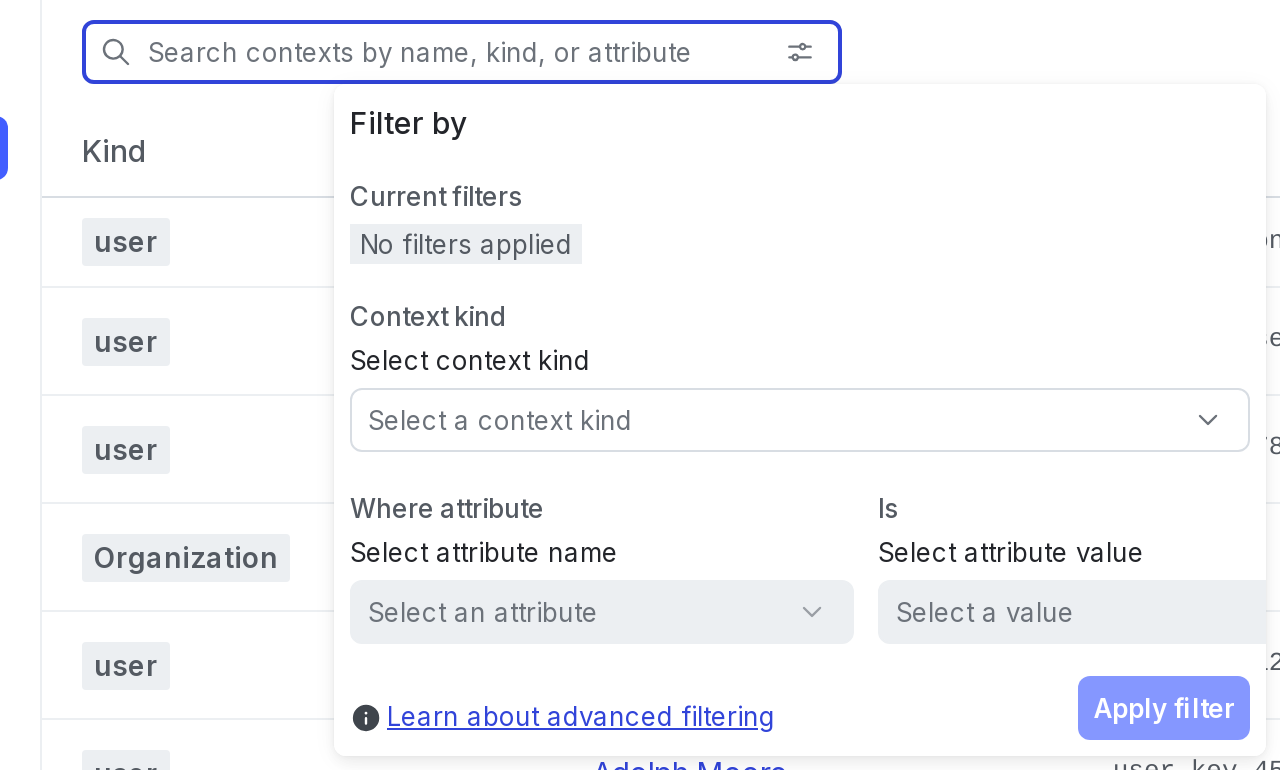Click the Filter by panel heading
Screen dimensions: 1280x770
tap(408, 123)
